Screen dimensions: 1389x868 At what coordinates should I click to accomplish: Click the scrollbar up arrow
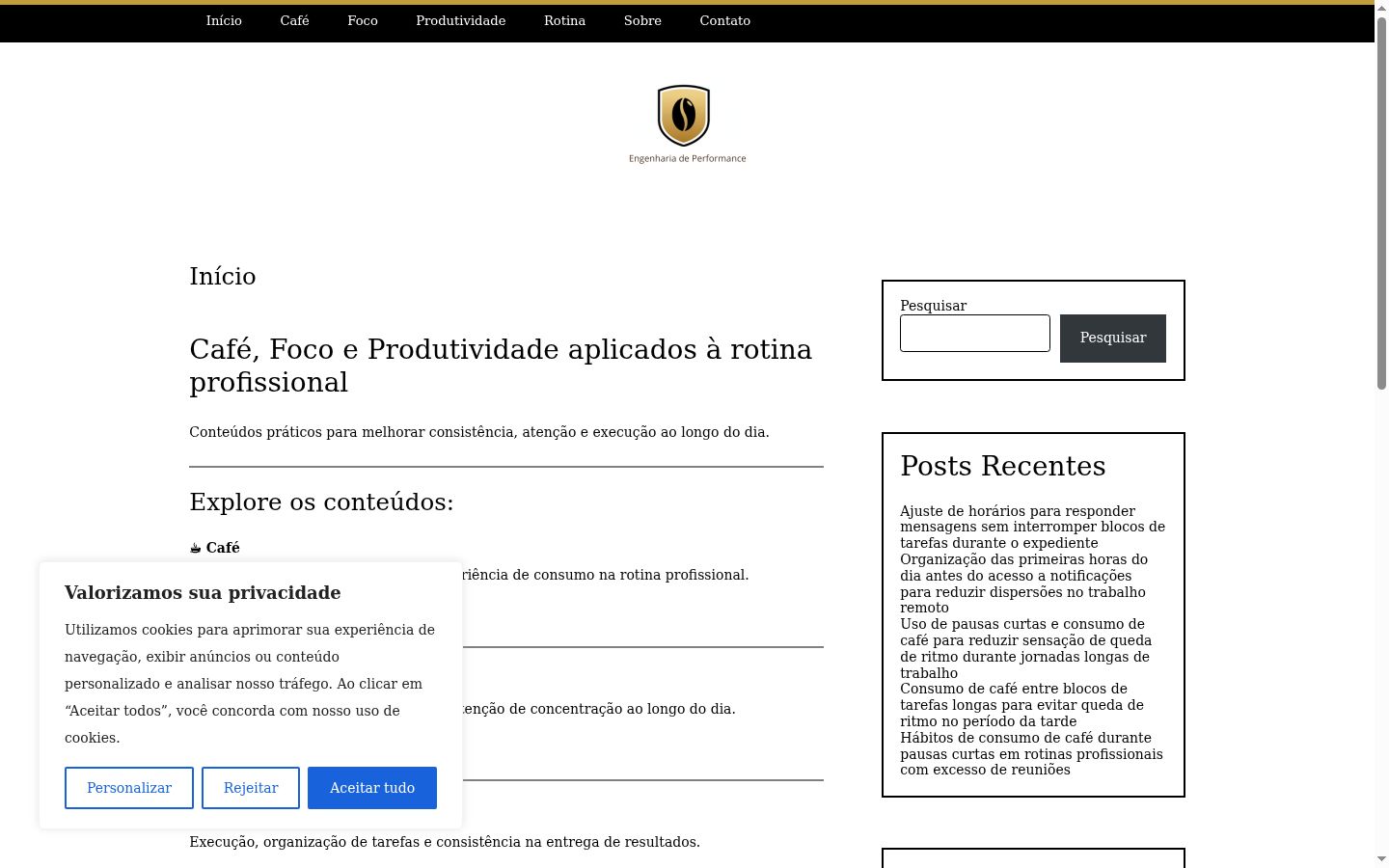point(1381,8)
